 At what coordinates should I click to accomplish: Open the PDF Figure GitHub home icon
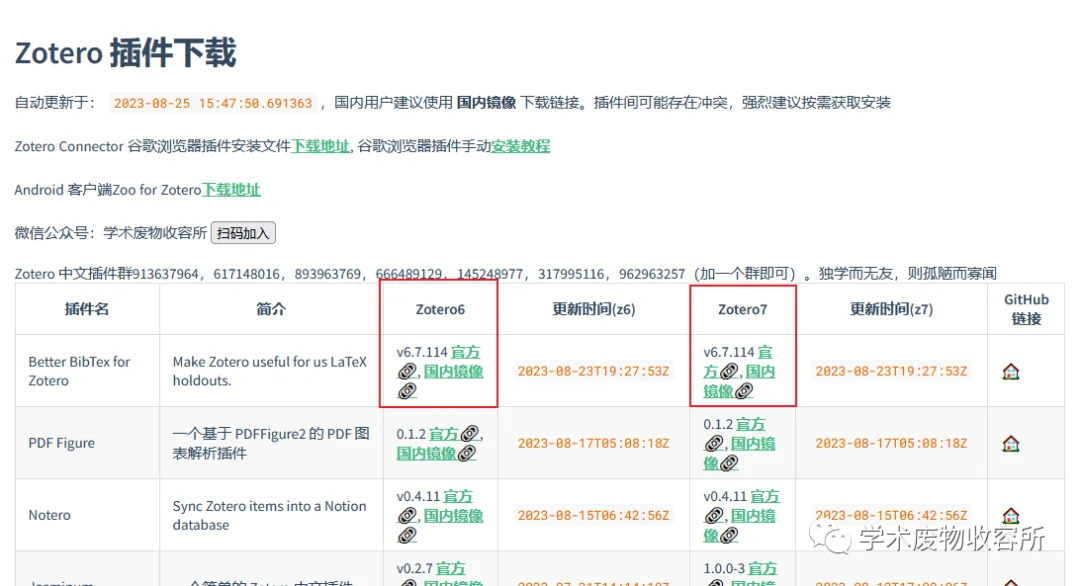click(1010, 443)
